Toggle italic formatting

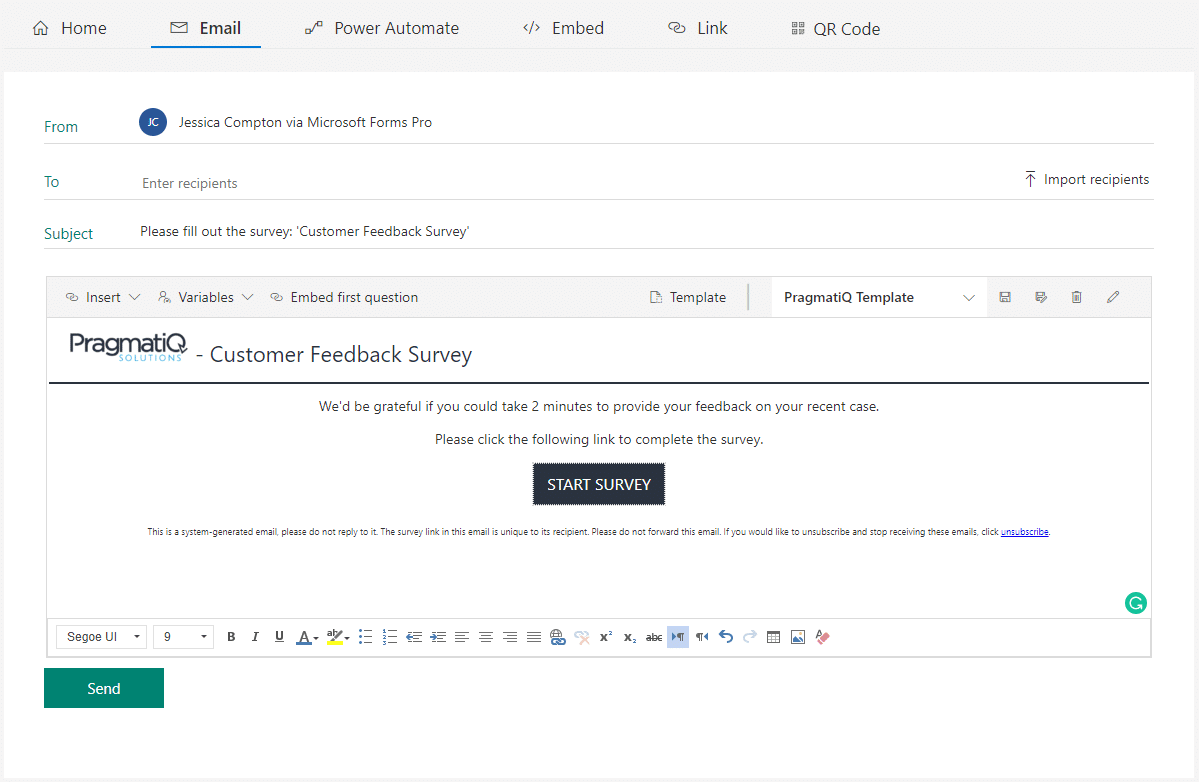pos(255,637)
